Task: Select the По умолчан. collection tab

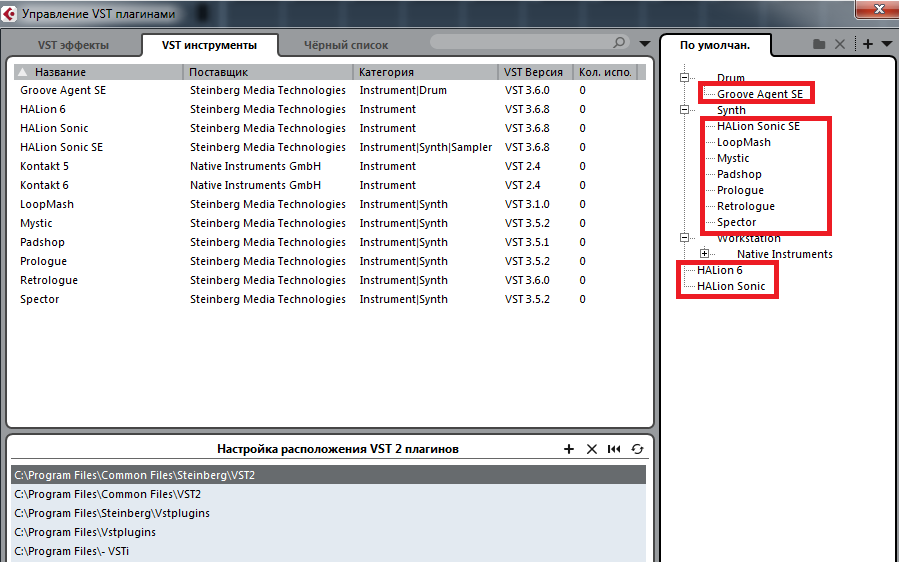Action: tap(715, 45)
